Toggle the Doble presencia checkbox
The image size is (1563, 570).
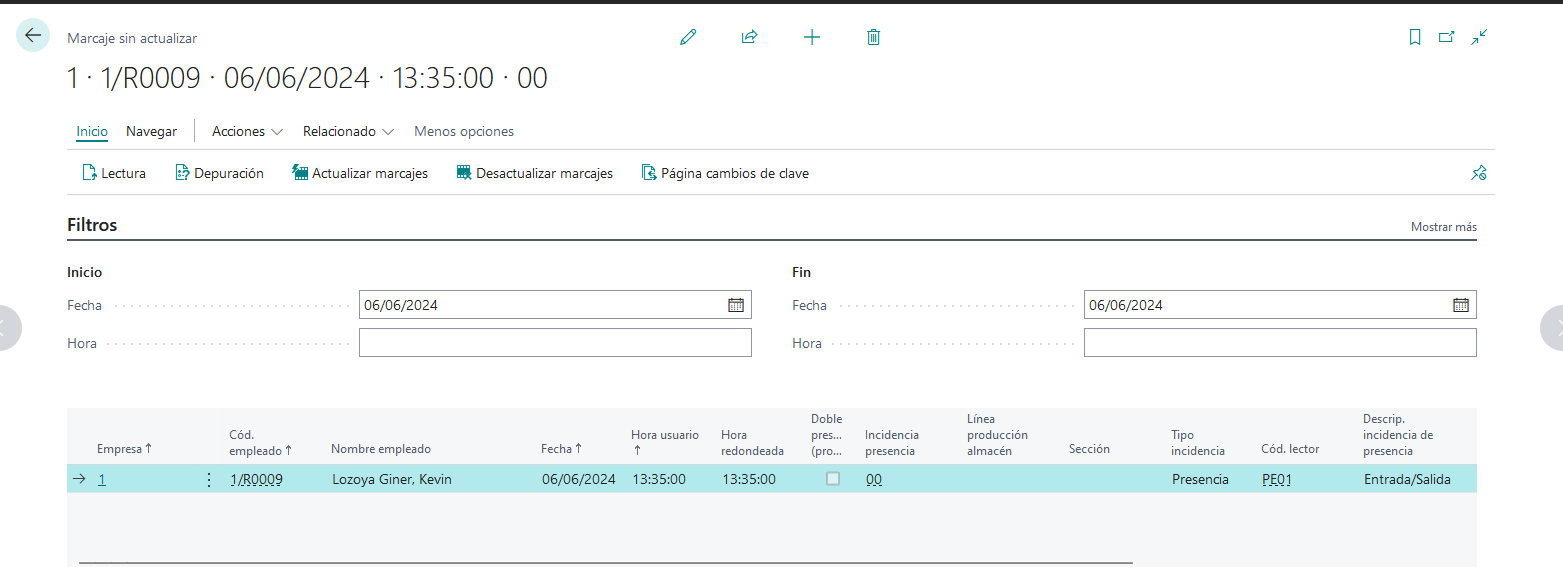click(x=833, y=479)
